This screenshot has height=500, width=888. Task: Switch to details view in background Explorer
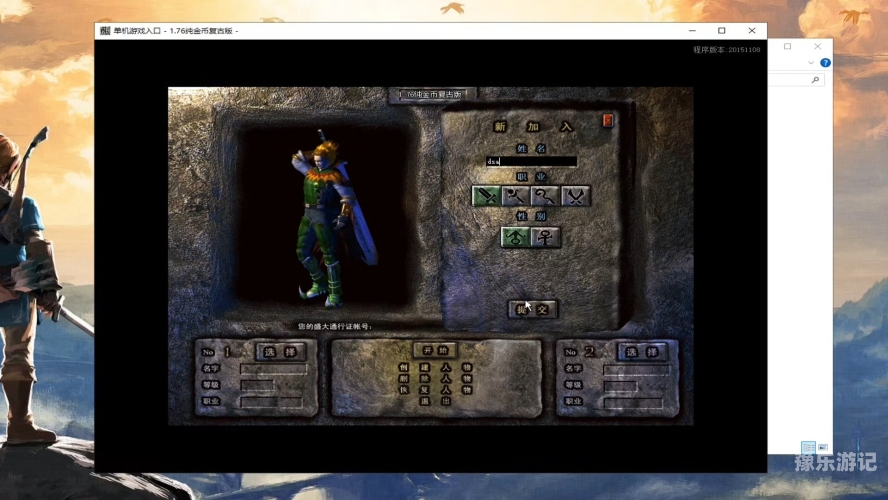808,447
